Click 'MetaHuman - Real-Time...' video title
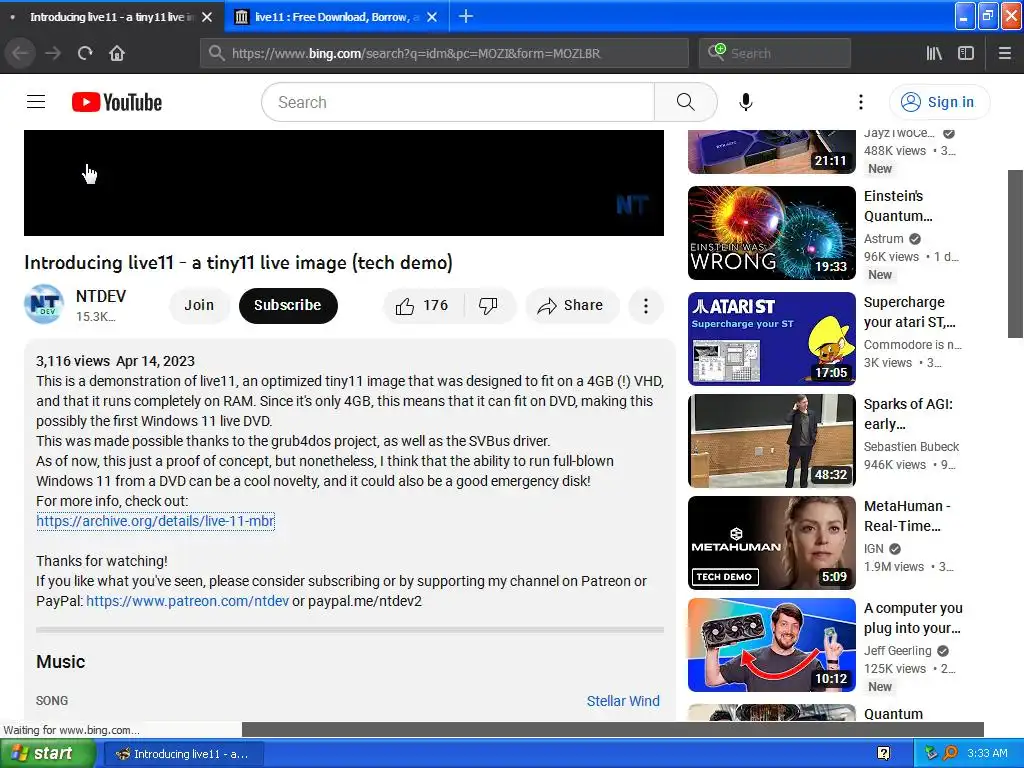Image resolution: width=1024 pixels, height=768 pixels. [x=907, y=515]
